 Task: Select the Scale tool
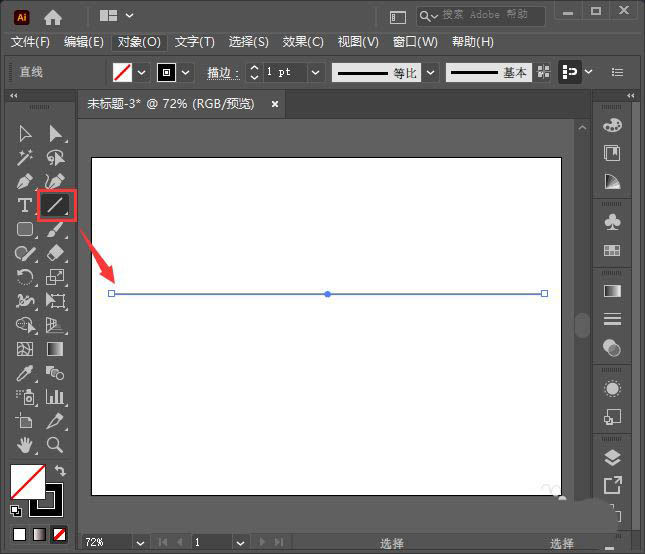(56, 277)
